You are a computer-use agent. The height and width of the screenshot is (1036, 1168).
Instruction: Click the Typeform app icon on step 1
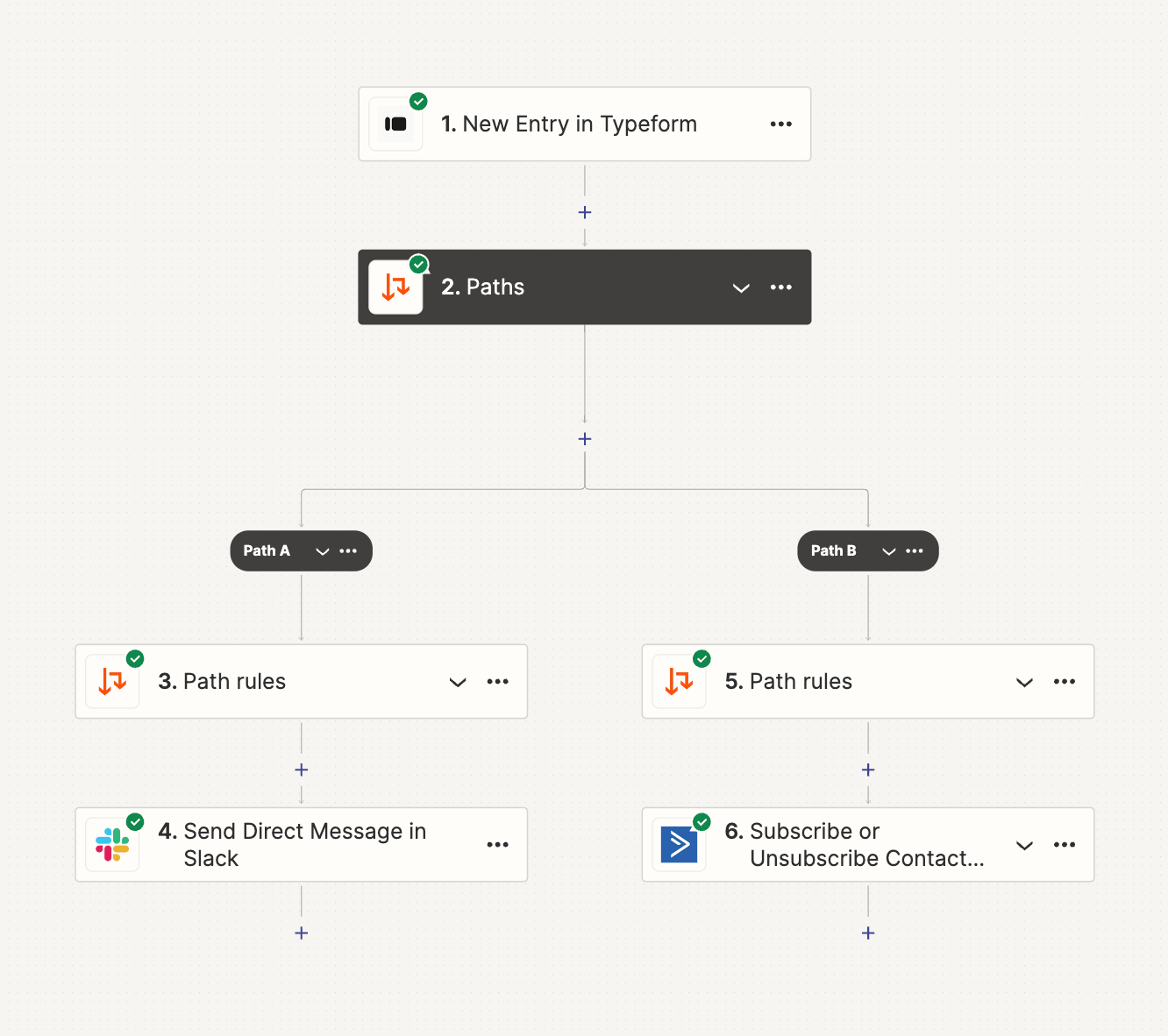pyautogui.click(x=395, y=124)
